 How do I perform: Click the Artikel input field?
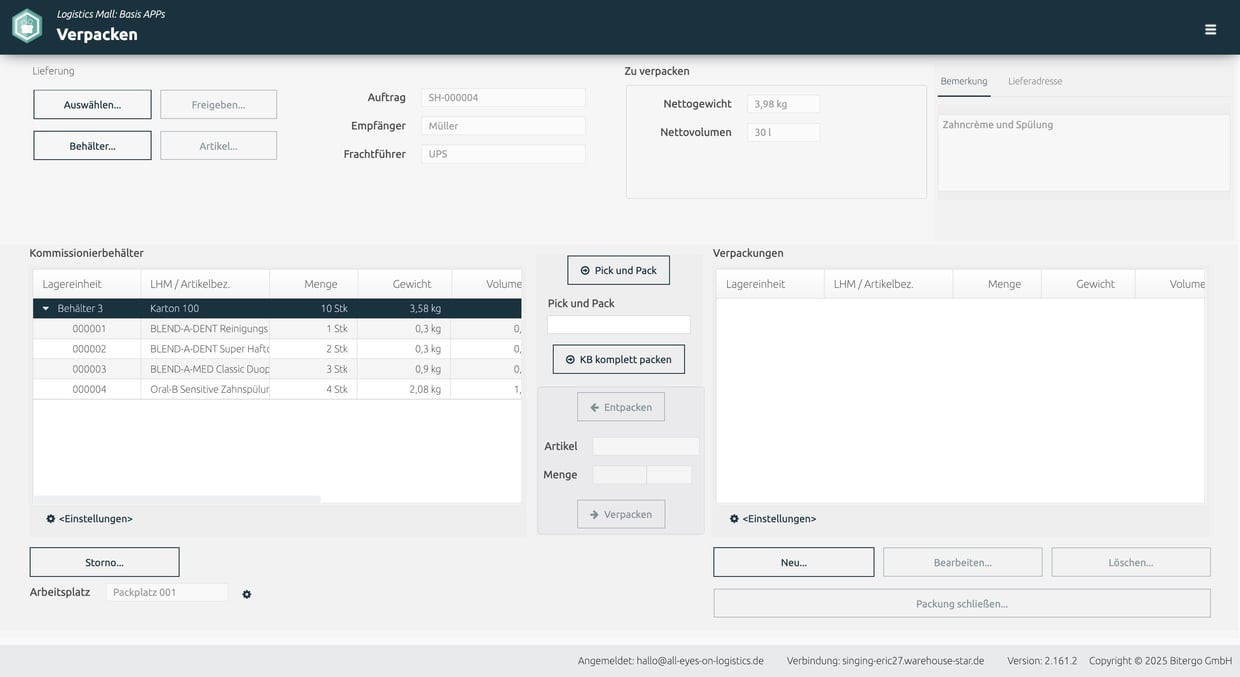(646, 446)
